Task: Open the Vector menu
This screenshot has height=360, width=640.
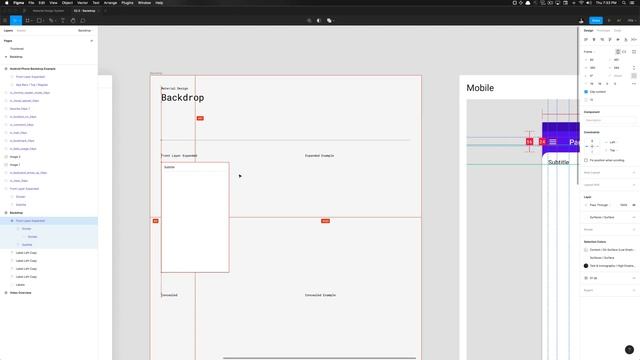Action: click(x=82, y=3)
